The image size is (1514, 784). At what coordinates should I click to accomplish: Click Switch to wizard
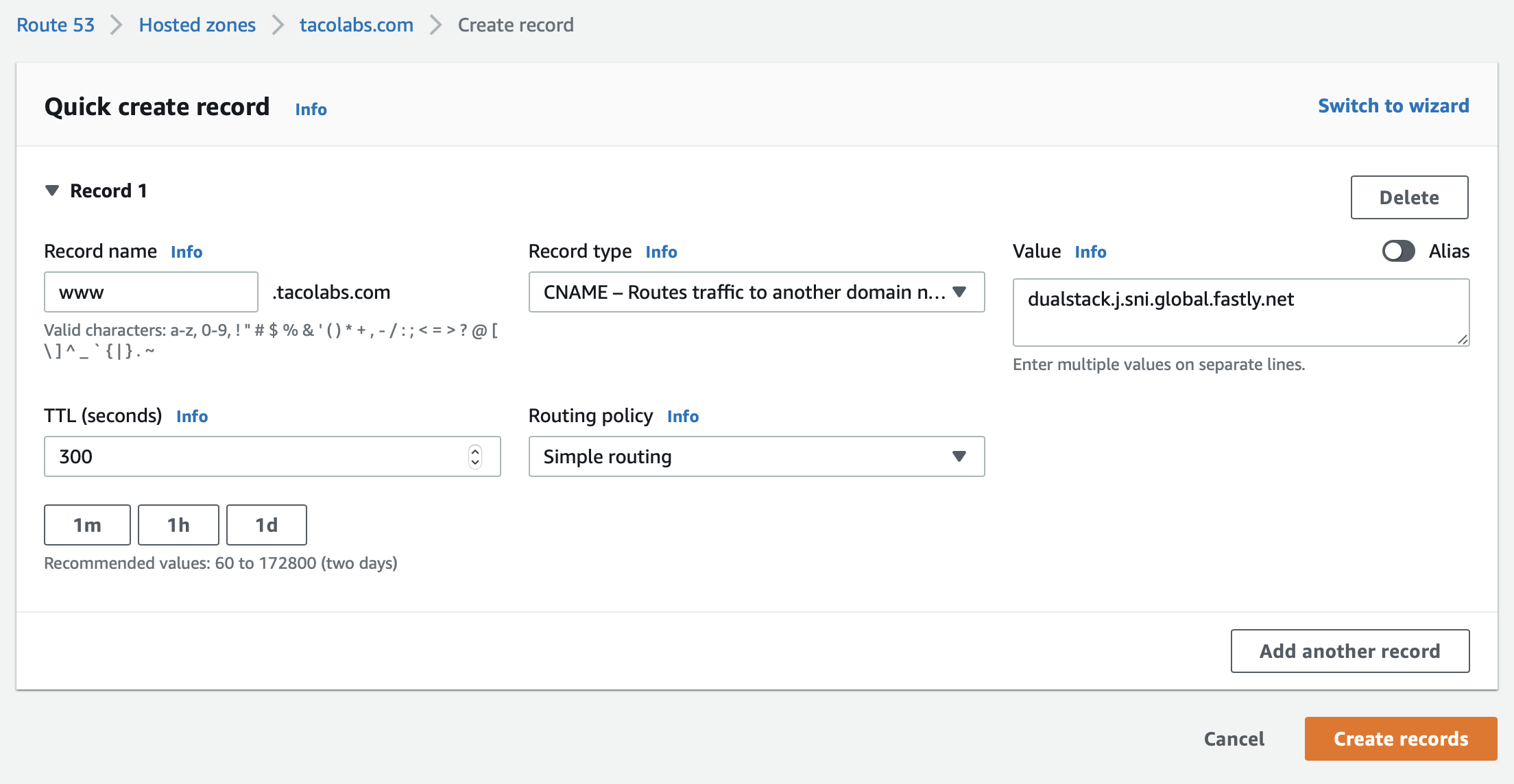point(1393,106)
